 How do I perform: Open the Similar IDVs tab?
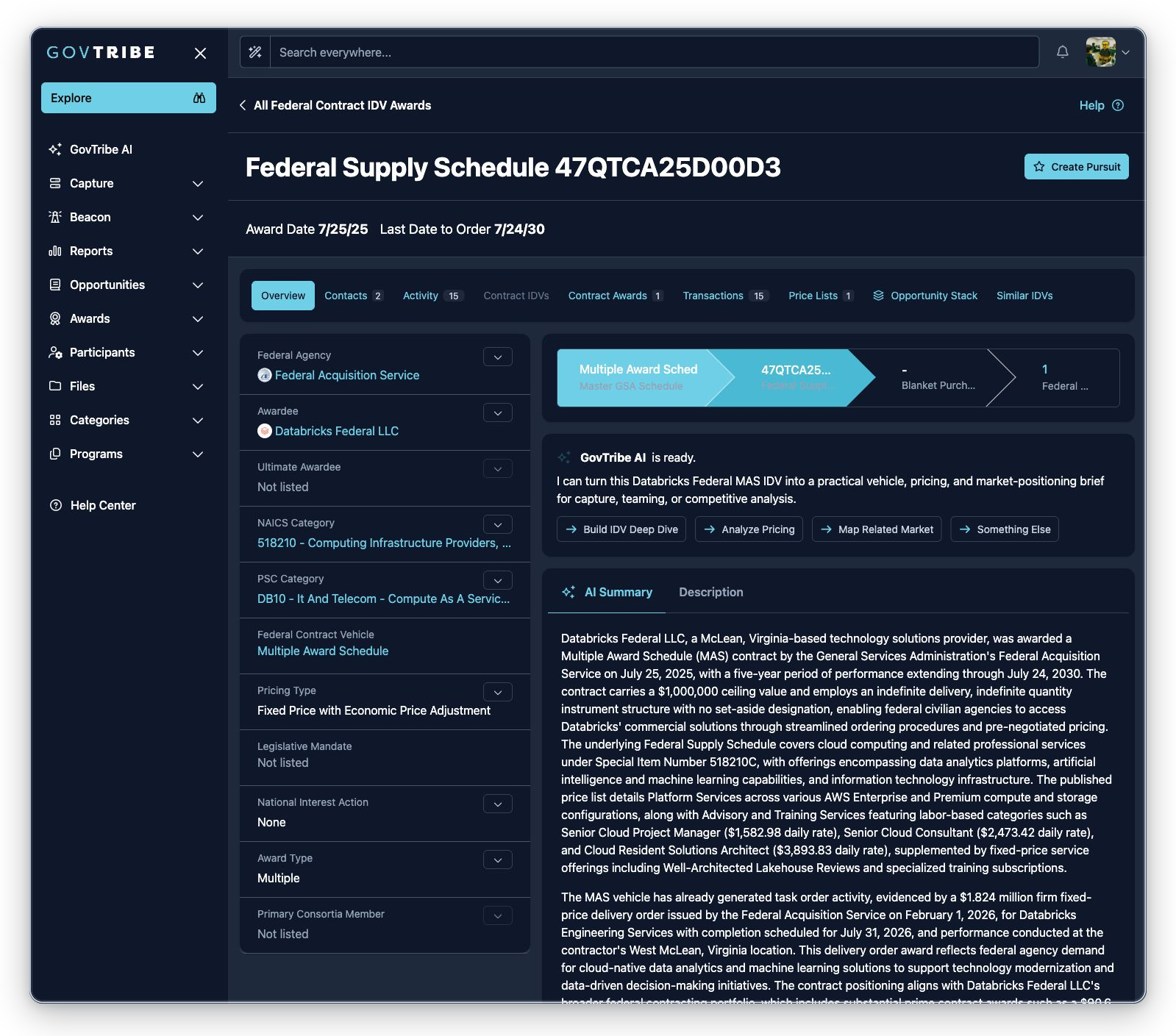point(1024,296)
